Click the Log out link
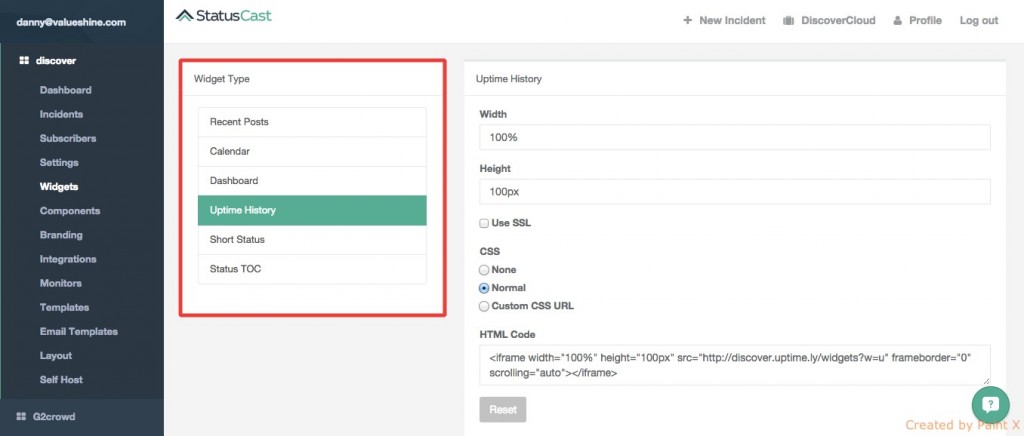 click(978, 20)
